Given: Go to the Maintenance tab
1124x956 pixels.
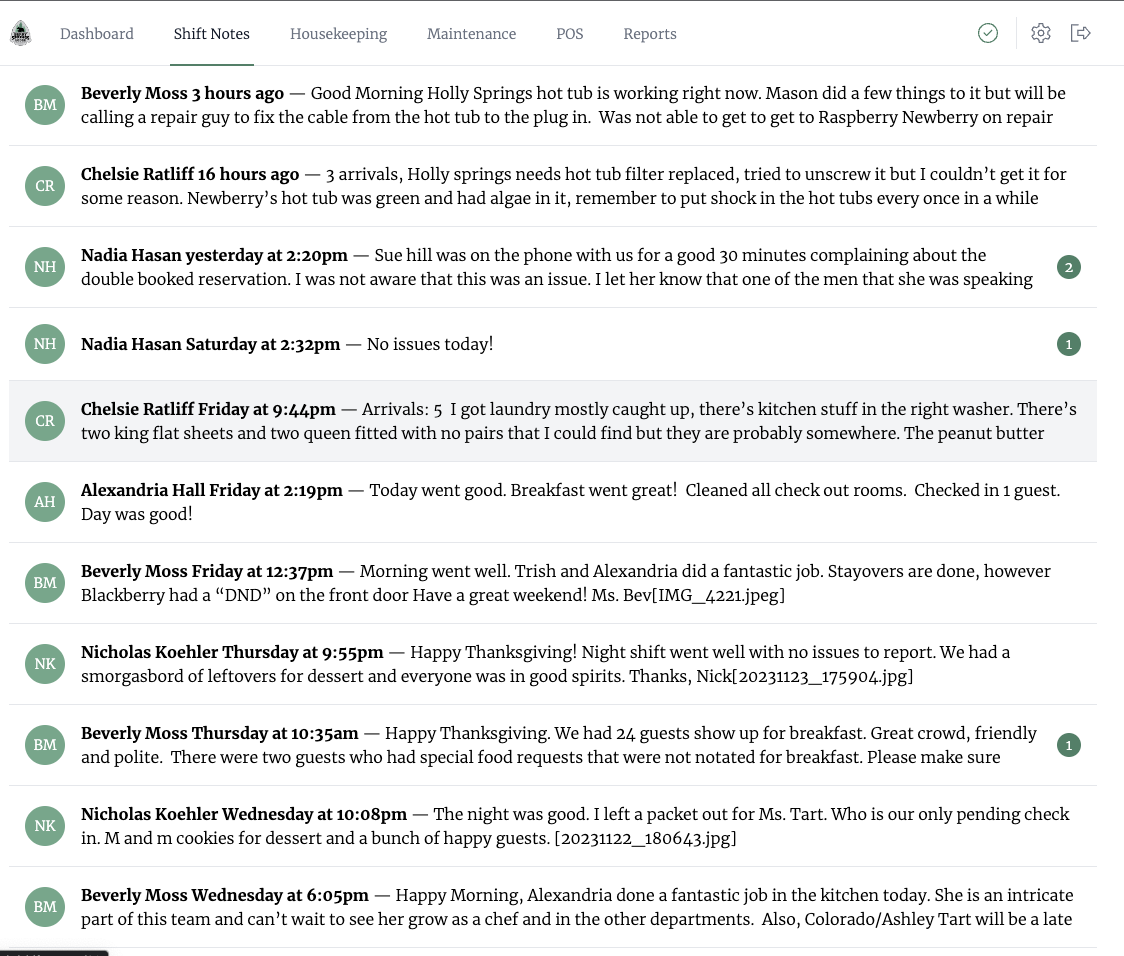Looking at the screenshot, I should coord(472,34).
